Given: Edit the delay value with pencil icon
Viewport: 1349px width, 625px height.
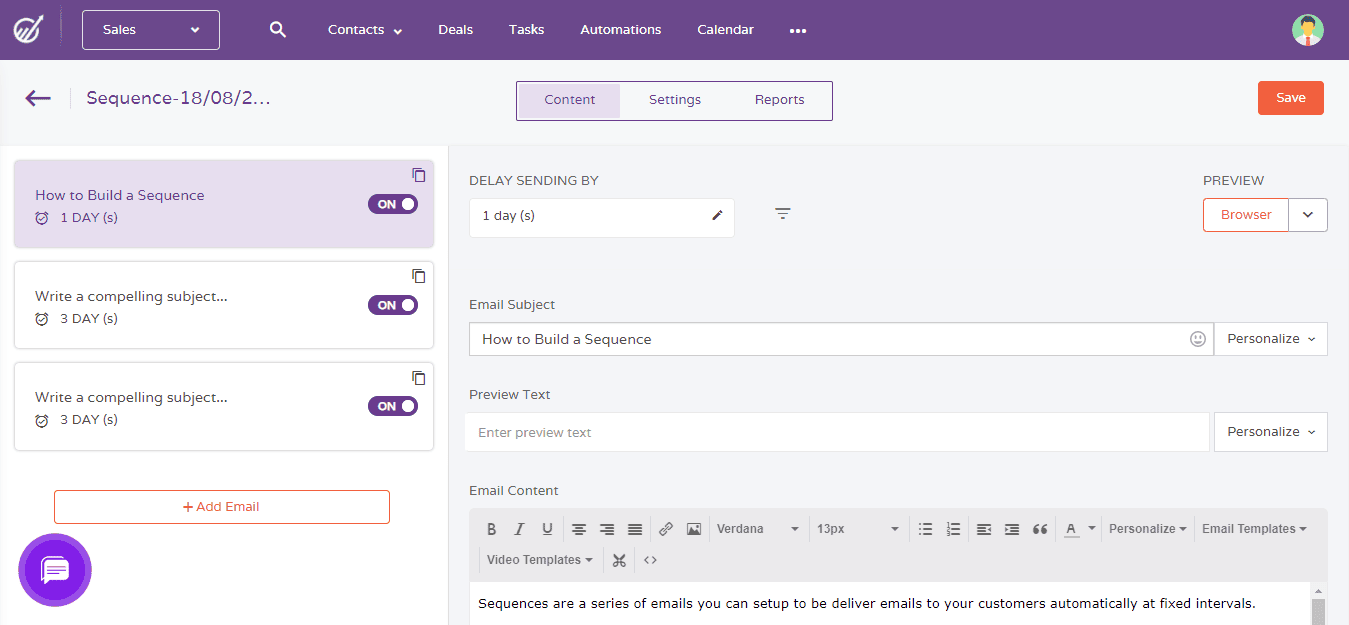Looking at the screenshot, I should click(716, 215).
